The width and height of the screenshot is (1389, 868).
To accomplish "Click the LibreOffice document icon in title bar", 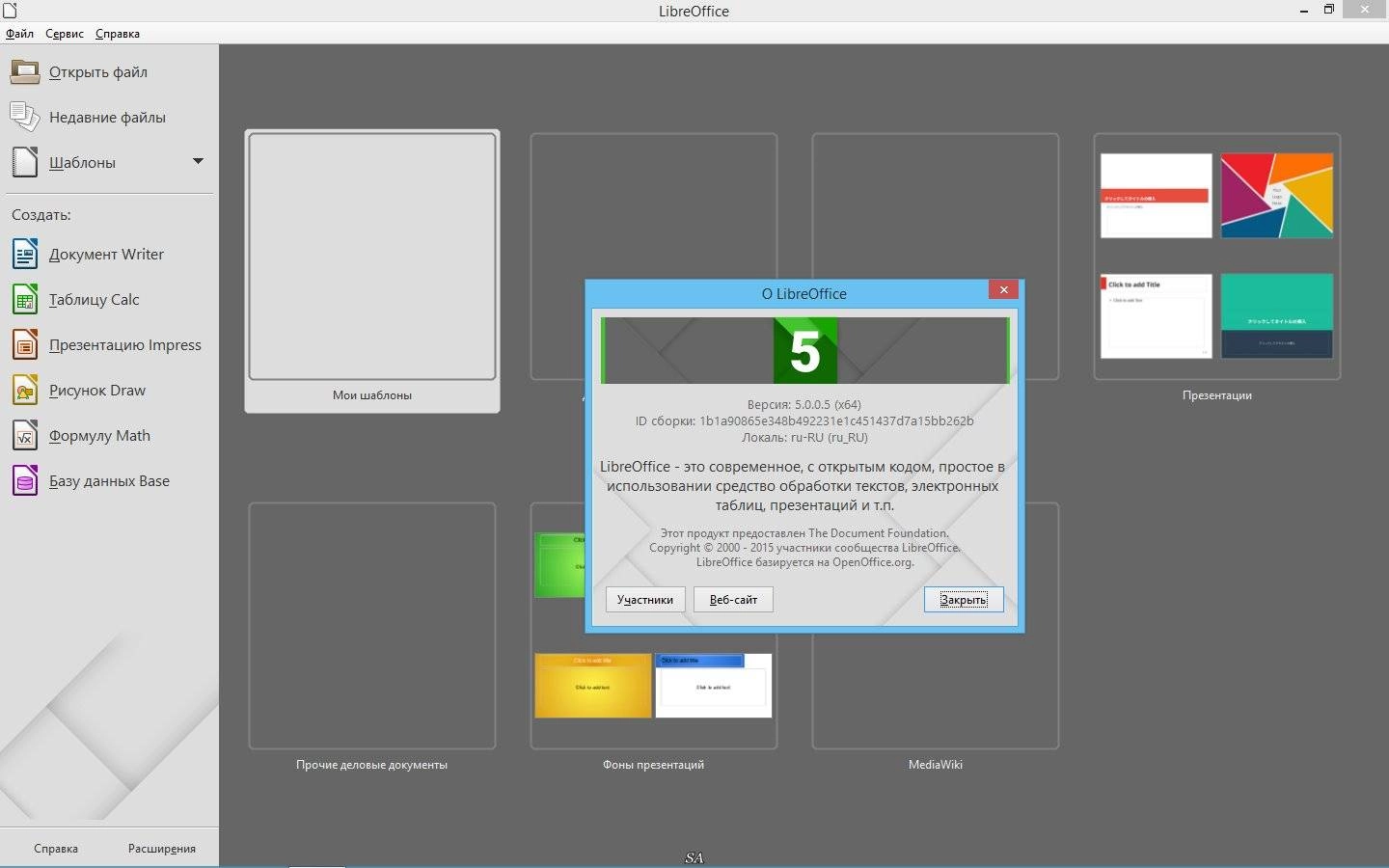I will [11, 11].
